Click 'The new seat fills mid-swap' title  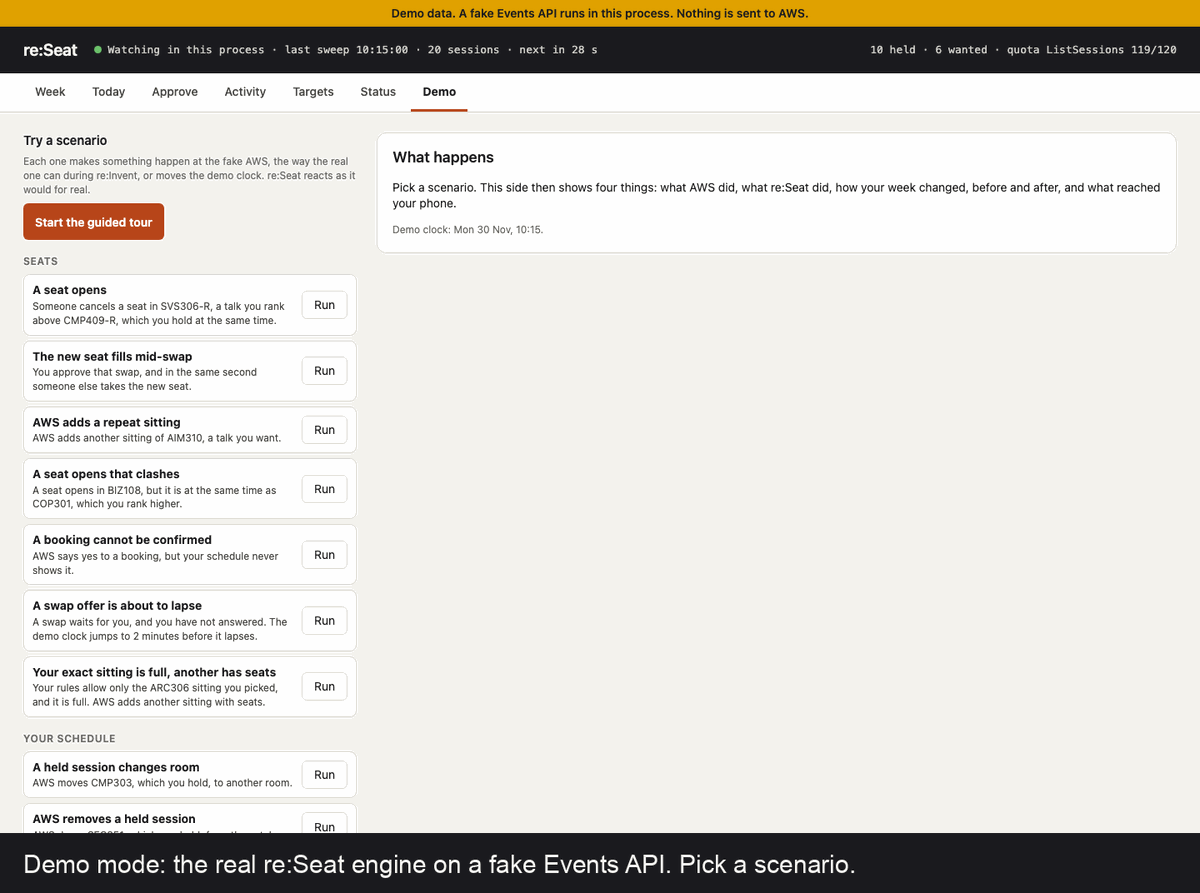112,356
